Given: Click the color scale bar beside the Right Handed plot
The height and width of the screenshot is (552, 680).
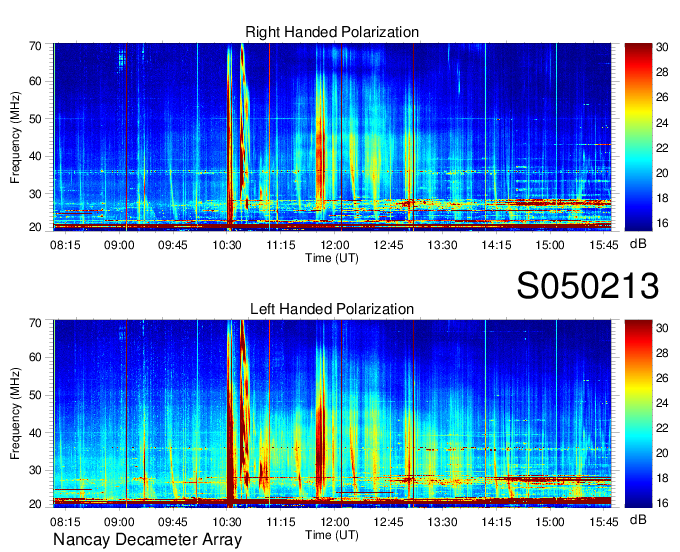Looking at the screenshot, I should 638,137.
